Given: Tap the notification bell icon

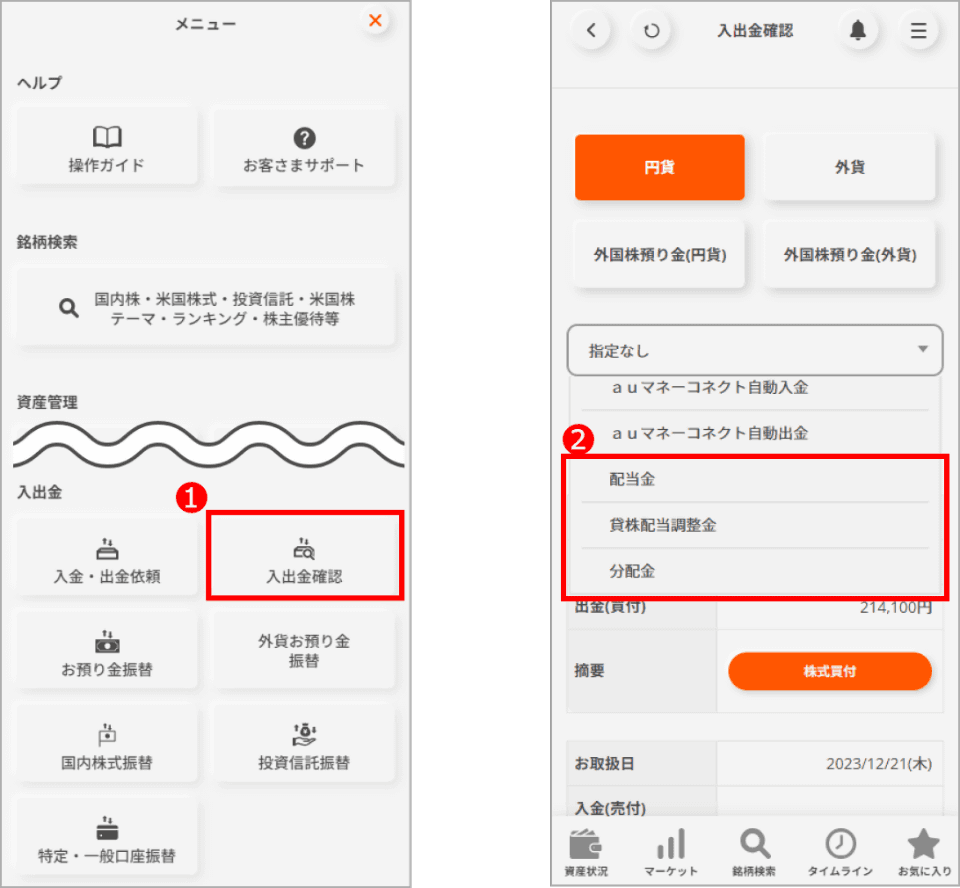Looking at the screenshot, I should [859, 30].
